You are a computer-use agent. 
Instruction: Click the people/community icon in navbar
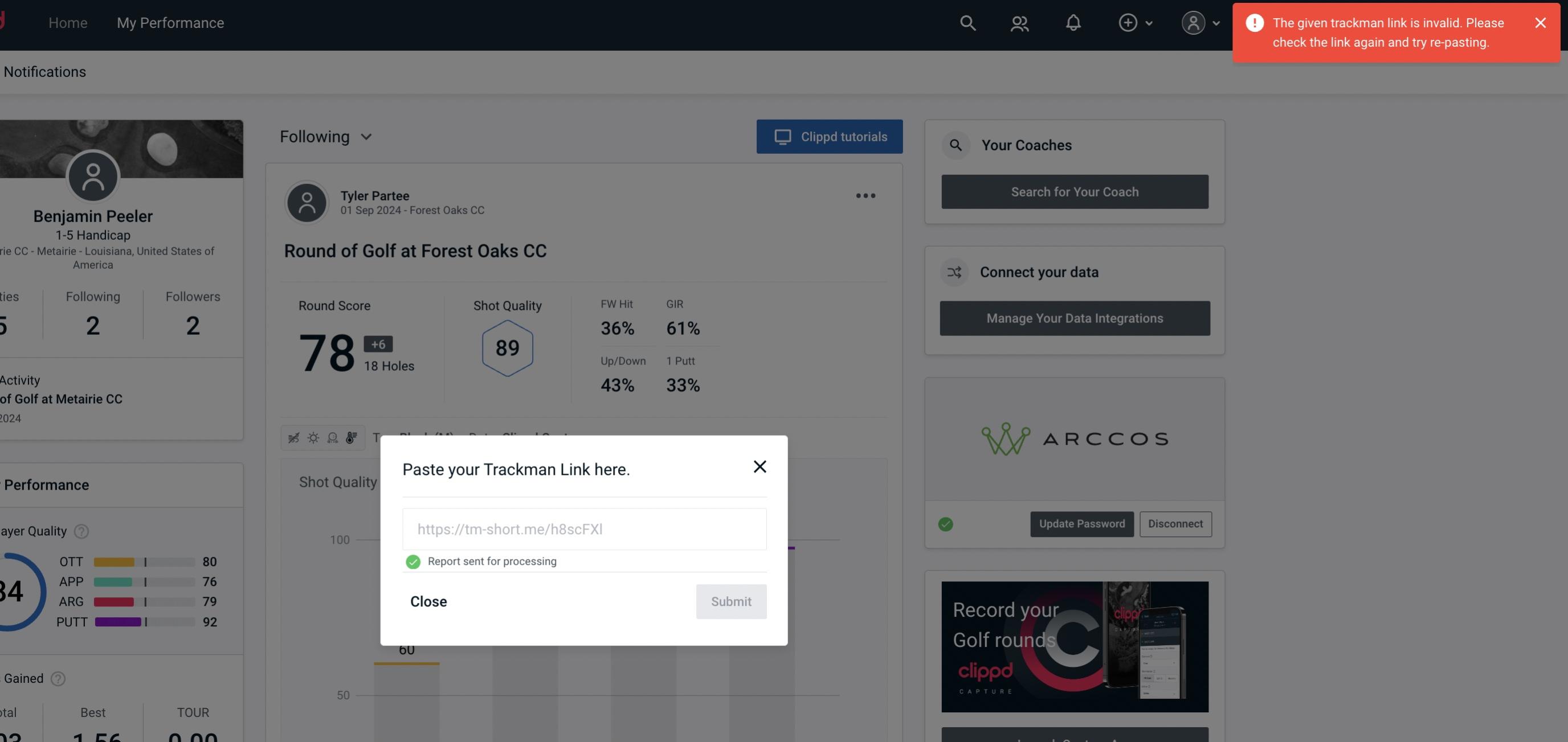tap(1019, 22)
